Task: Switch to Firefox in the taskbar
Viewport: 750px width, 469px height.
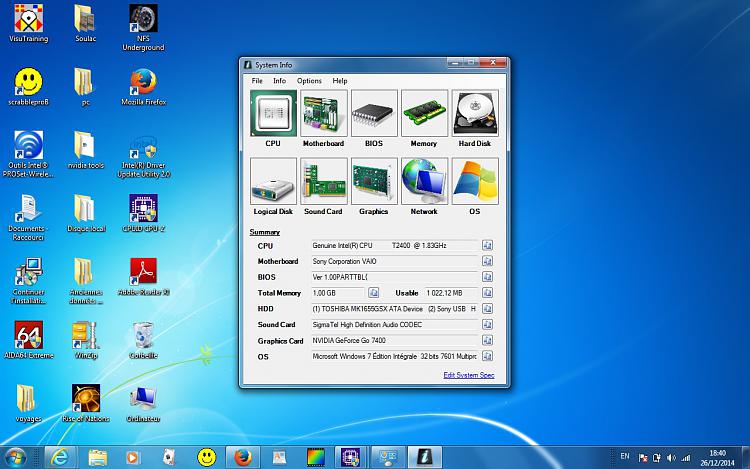Action: pyautogui.click(x=243, y=458)
